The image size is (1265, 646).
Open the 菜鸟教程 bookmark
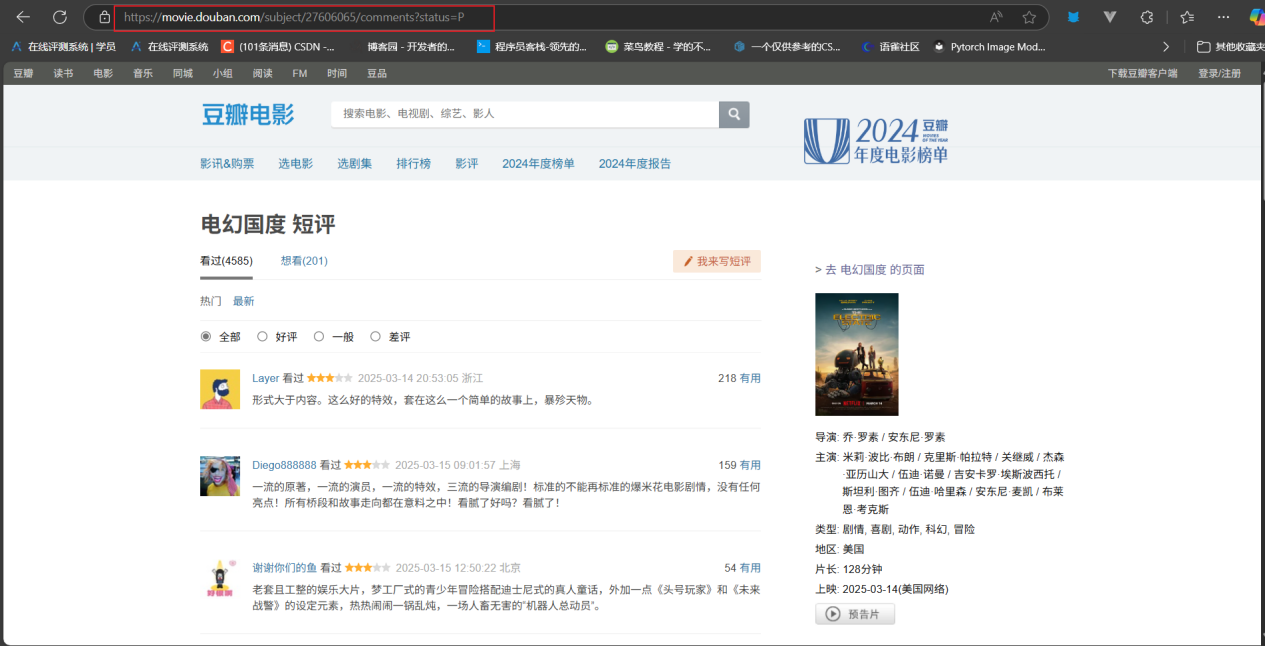pos(659,46)
